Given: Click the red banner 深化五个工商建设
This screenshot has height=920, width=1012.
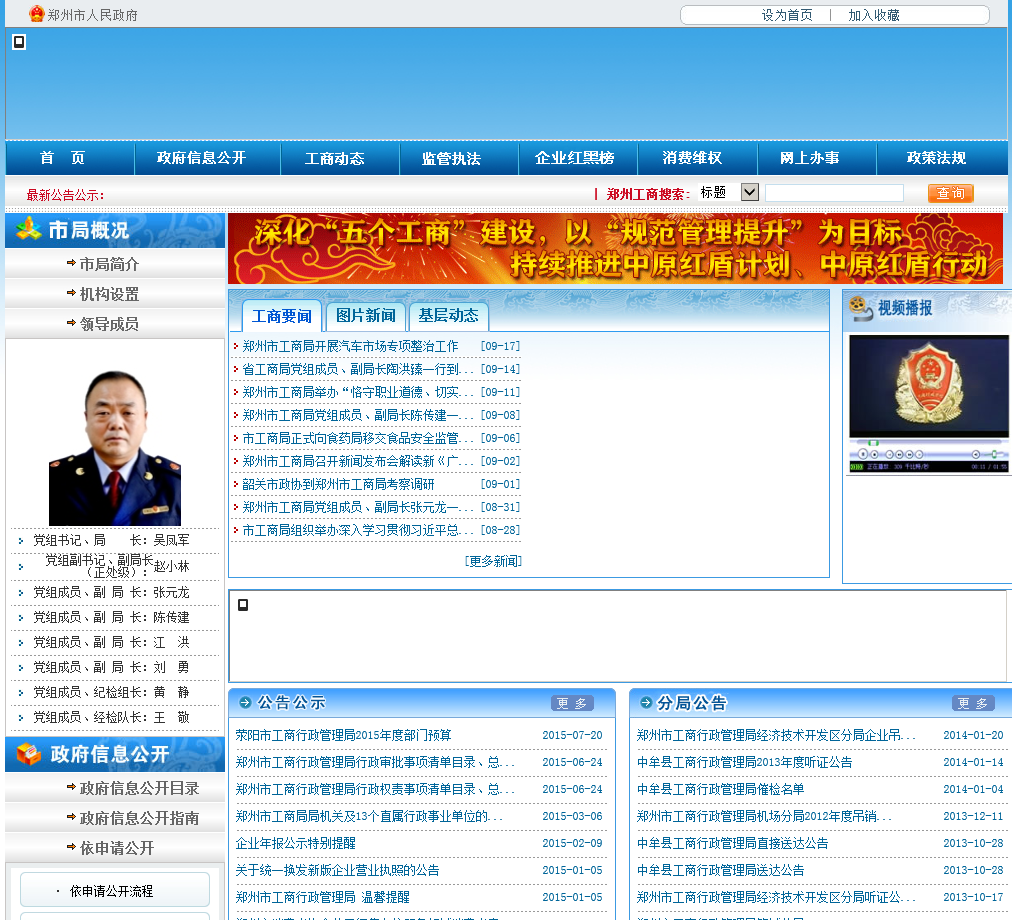Looking at the screenshot, I should 615,249.
